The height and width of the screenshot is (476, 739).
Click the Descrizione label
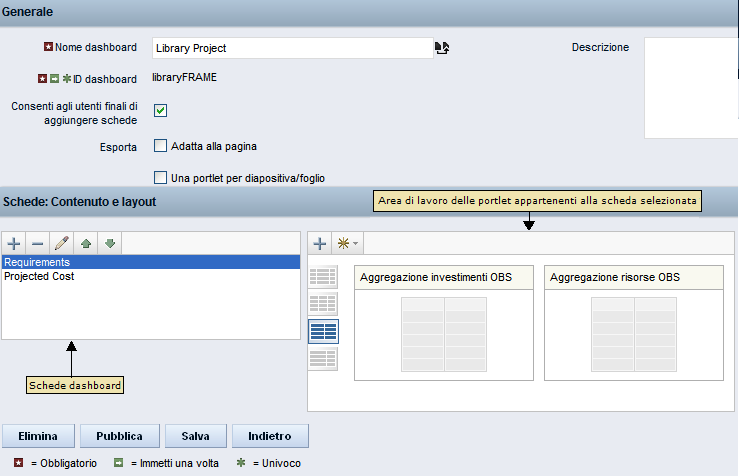click(600, 47)
